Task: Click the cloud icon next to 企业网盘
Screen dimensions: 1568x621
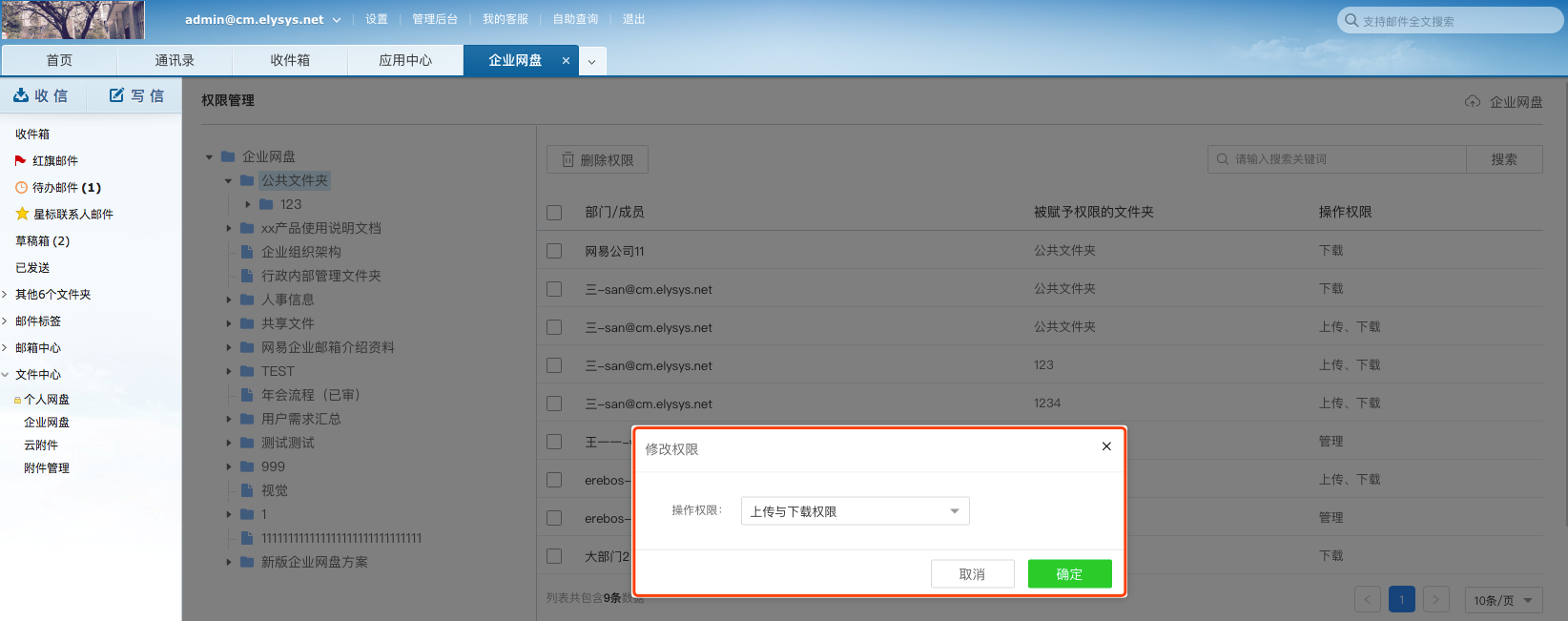Action: click(x=1473, y=102)
